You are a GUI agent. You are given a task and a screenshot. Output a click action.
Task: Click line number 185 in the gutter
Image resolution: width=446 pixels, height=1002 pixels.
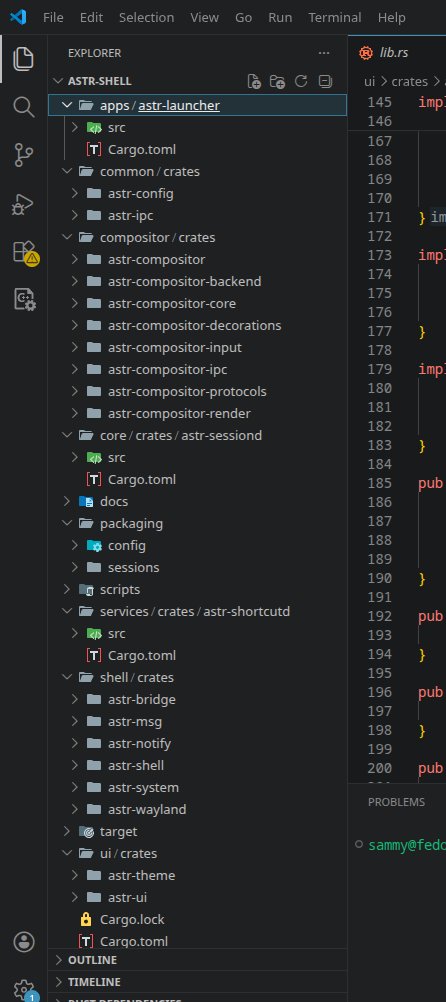(380, 483)
